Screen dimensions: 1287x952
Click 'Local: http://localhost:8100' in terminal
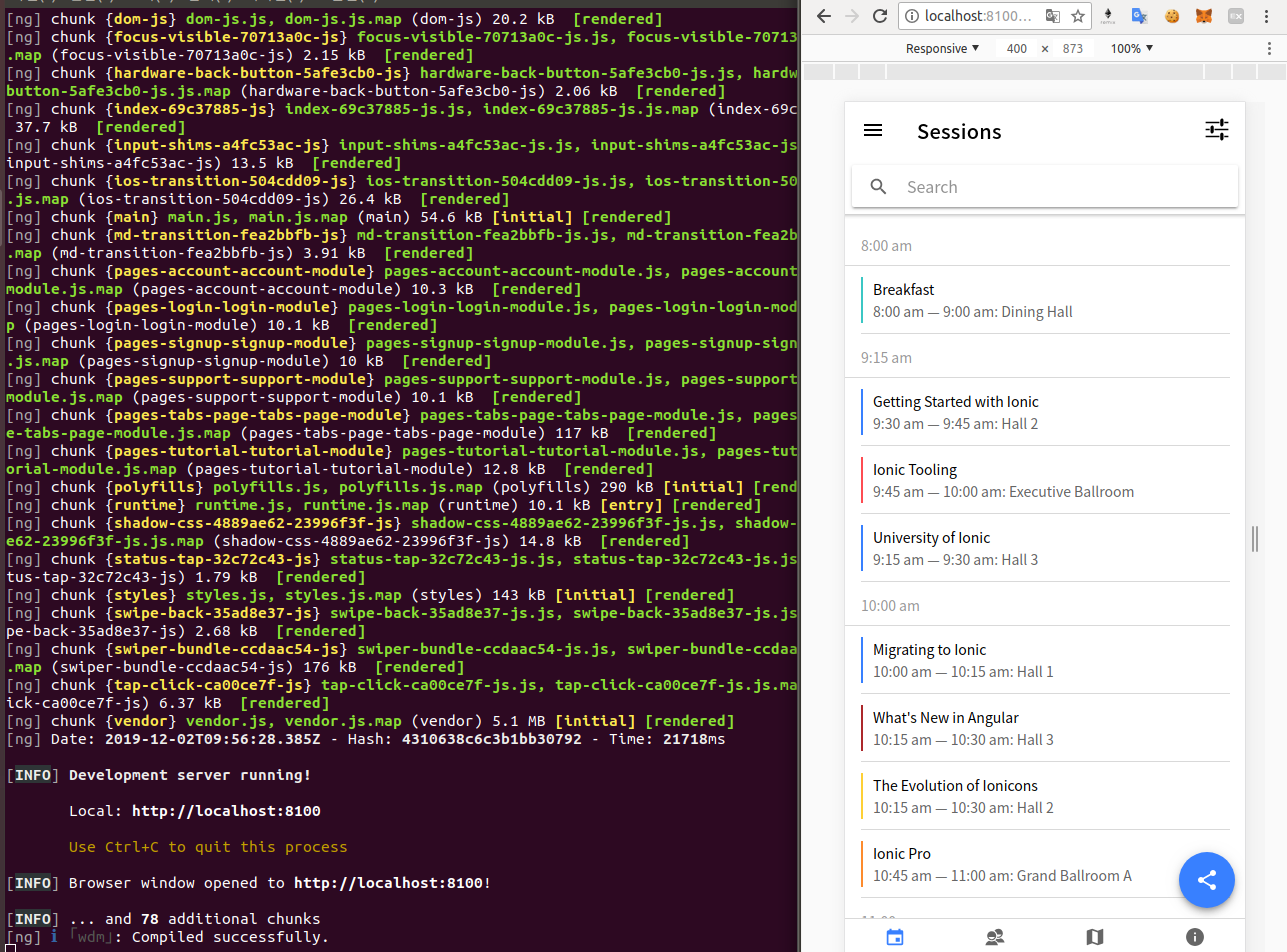[x=195, y=811]
